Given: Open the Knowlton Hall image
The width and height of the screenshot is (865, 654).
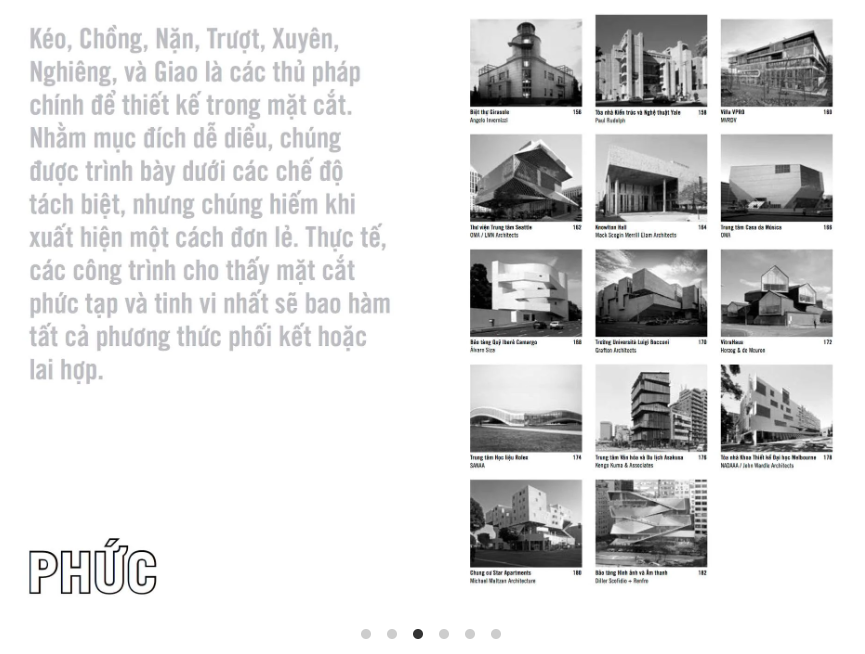Looking at the screenshot, I should (651, 178).
